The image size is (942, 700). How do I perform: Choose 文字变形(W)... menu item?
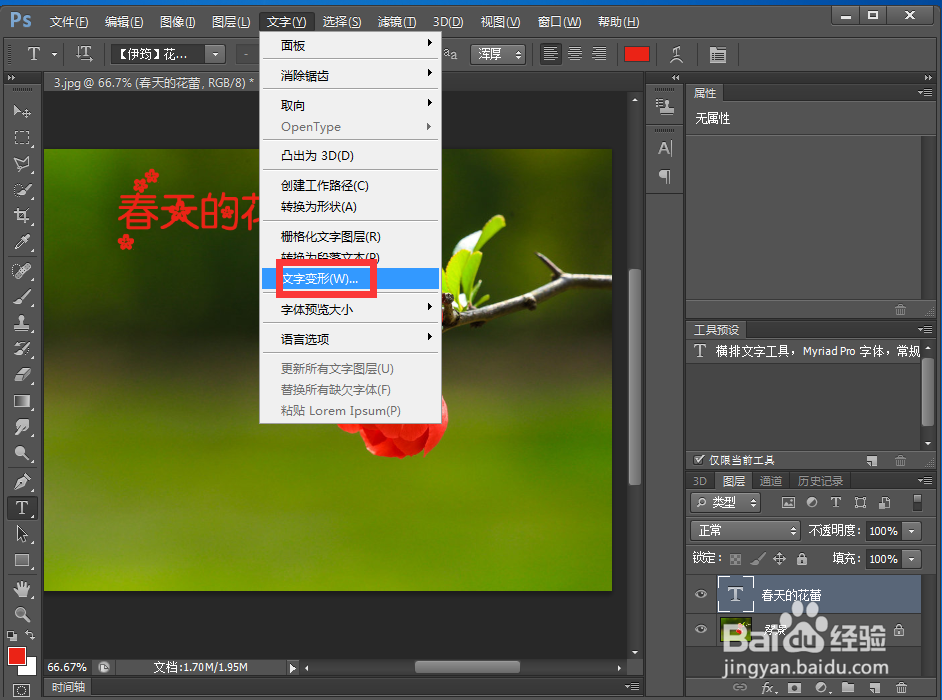(350, 278)
